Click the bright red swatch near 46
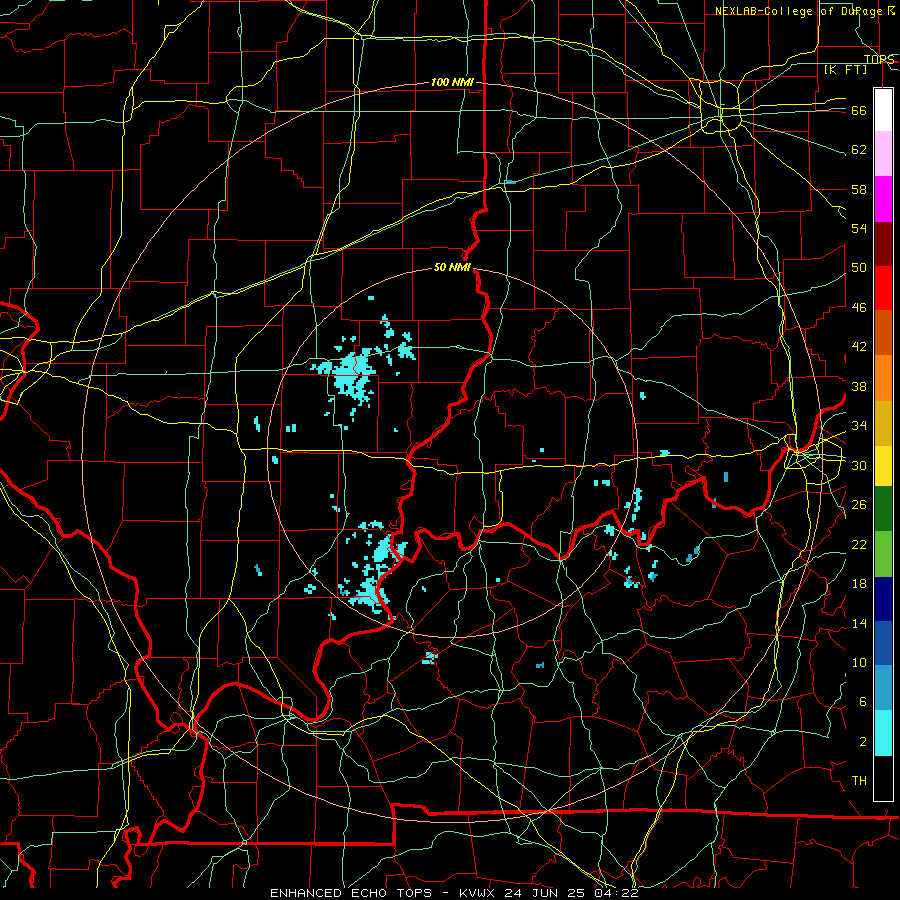This screenshot has height=900, width=900. pos(883,288)
